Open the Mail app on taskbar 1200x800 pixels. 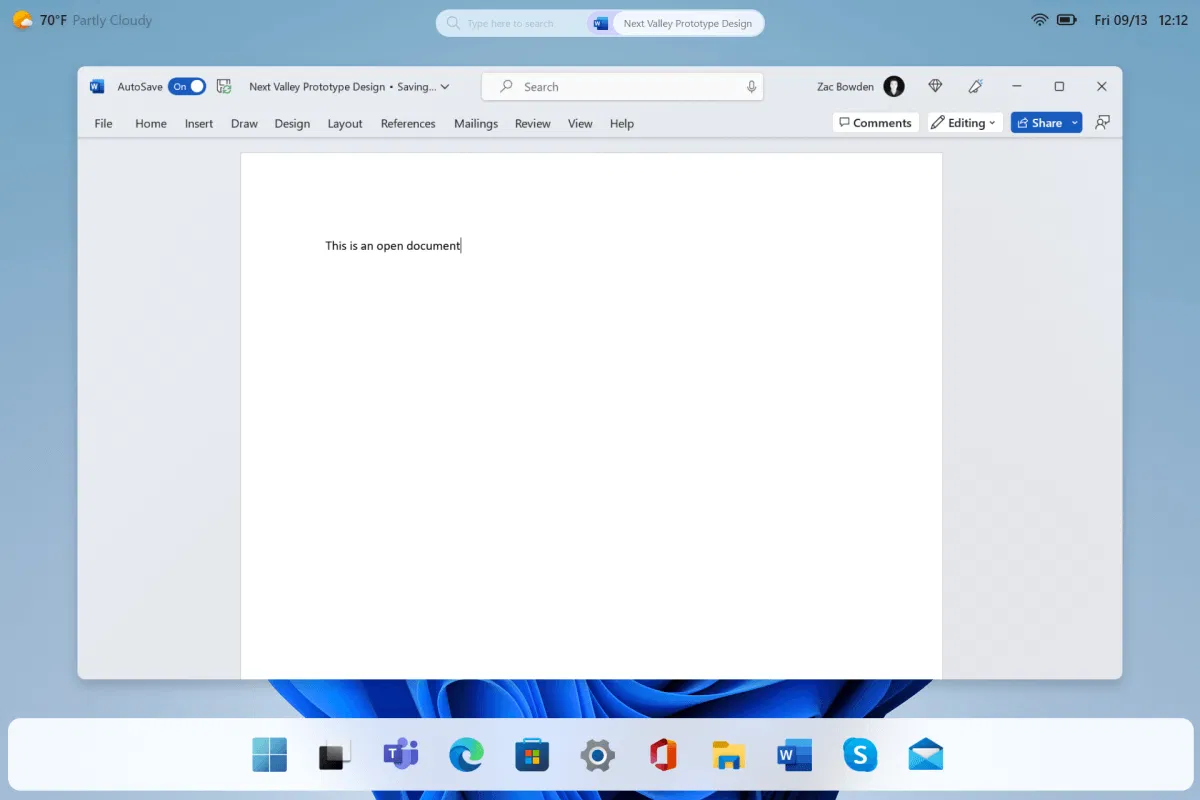coord(926,755)
